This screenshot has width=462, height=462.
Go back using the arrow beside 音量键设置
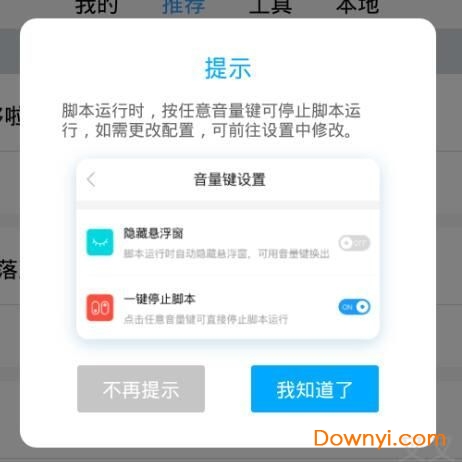[91, 180]
